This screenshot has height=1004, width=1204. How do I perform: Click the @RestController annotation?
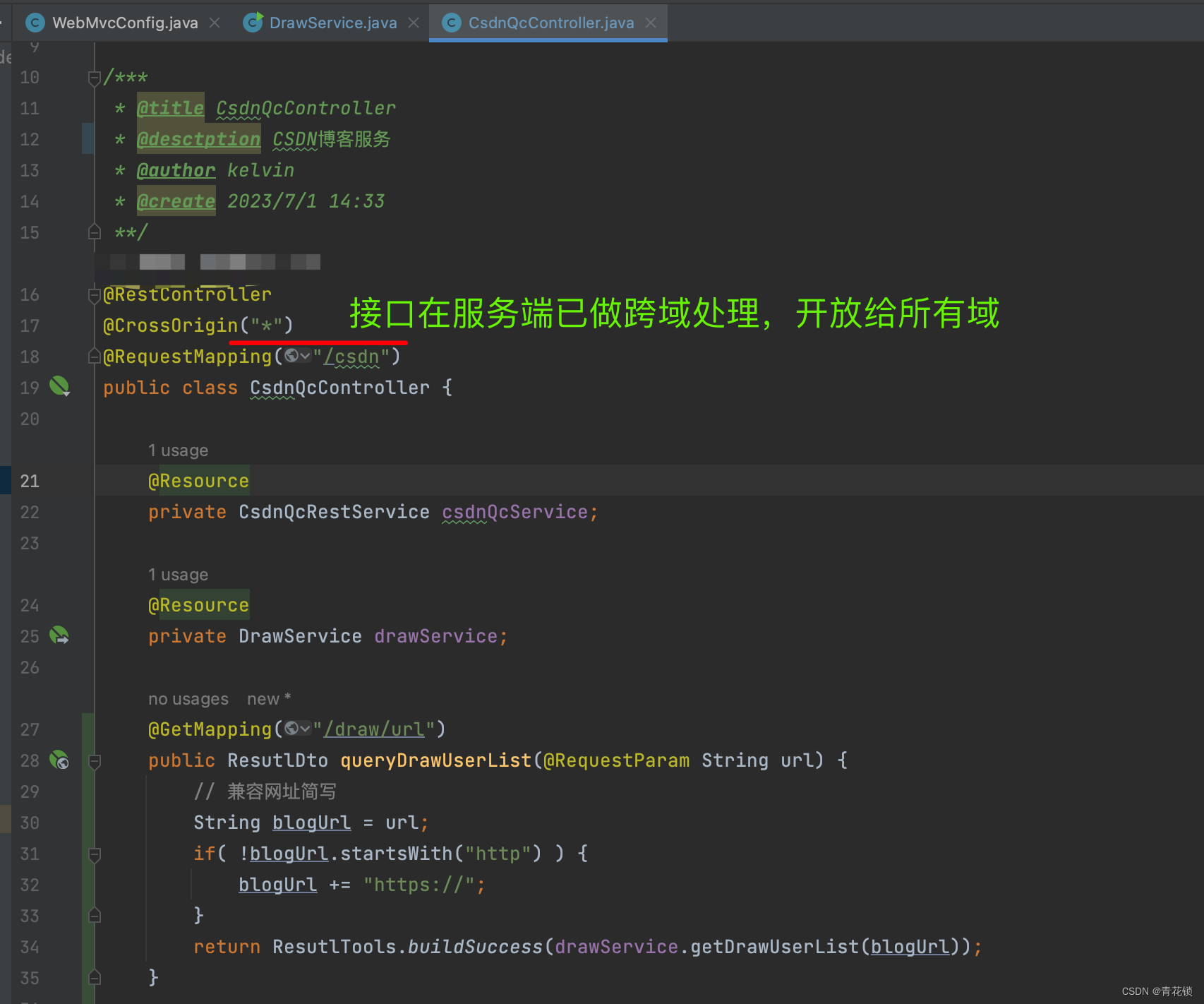pyautogui.click(x=187, y=294)
